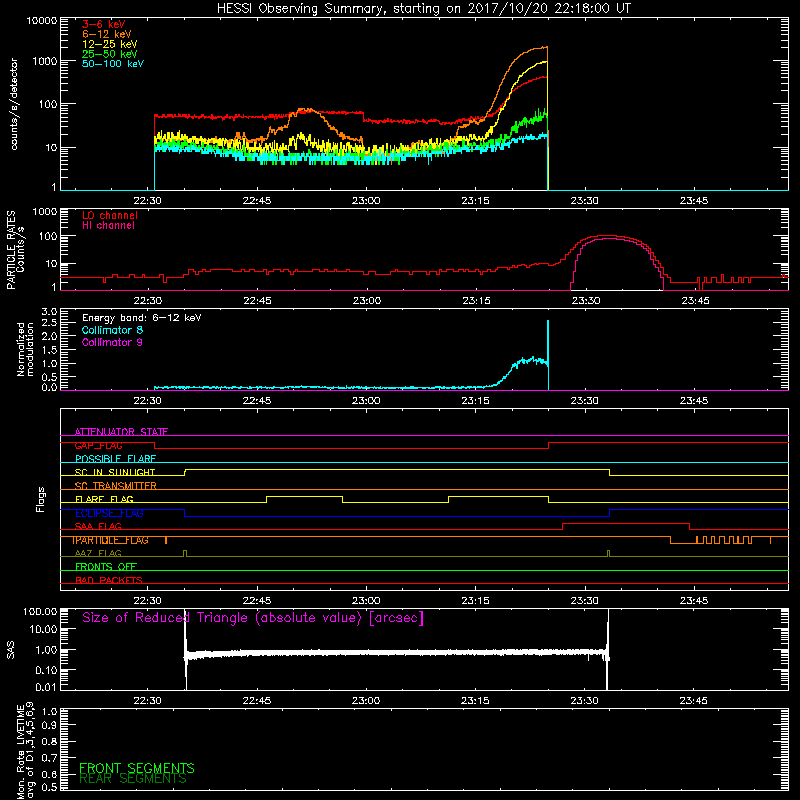Screen dimensions: 800x800
Task: Select the Collimator 9 legend entry
Action: click(112, 342)
